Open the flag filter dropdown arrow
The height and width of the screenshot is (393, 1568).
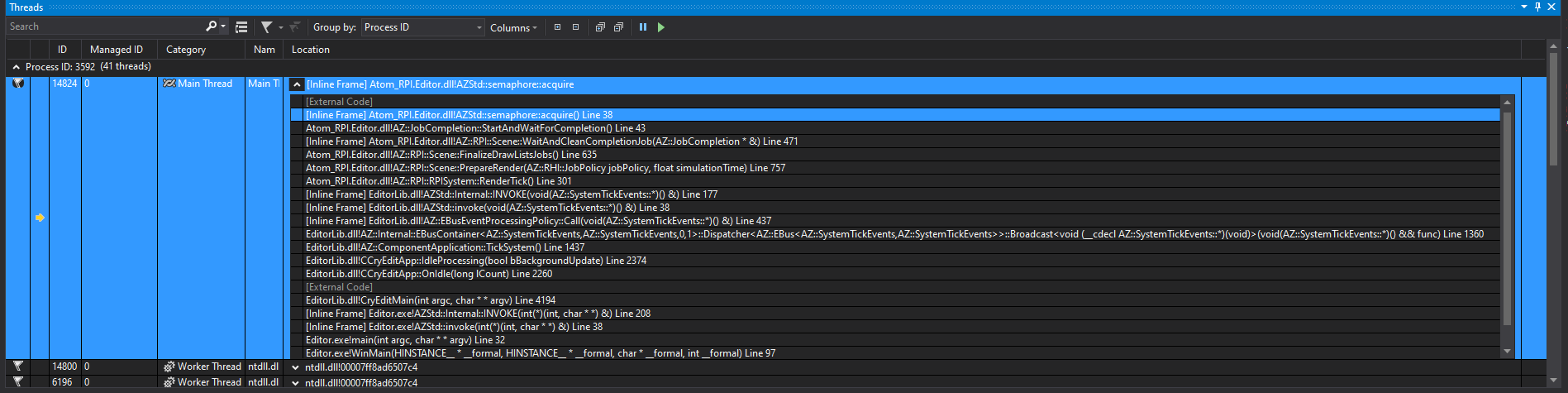coord(281,27)
